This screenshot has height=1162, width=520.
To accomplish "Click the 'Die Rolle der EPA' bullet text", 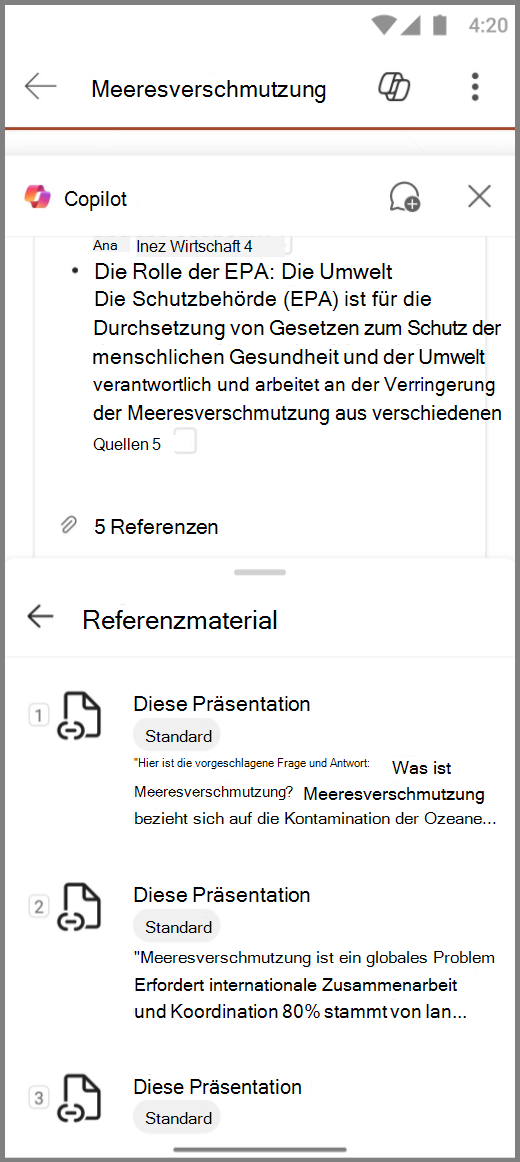I will [x=243, y=271].
